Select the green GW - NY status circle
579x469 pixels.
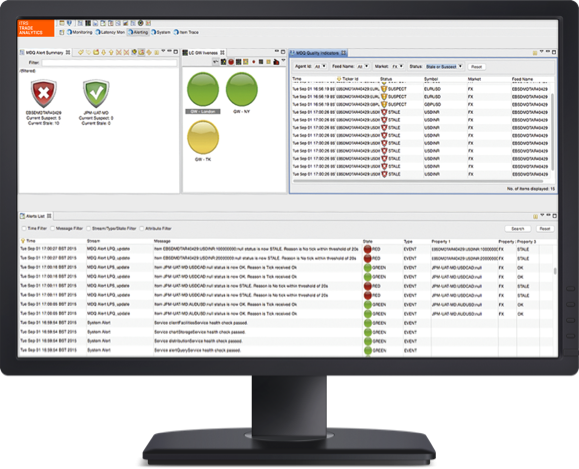pyautogui.click(x=241, y=89)
